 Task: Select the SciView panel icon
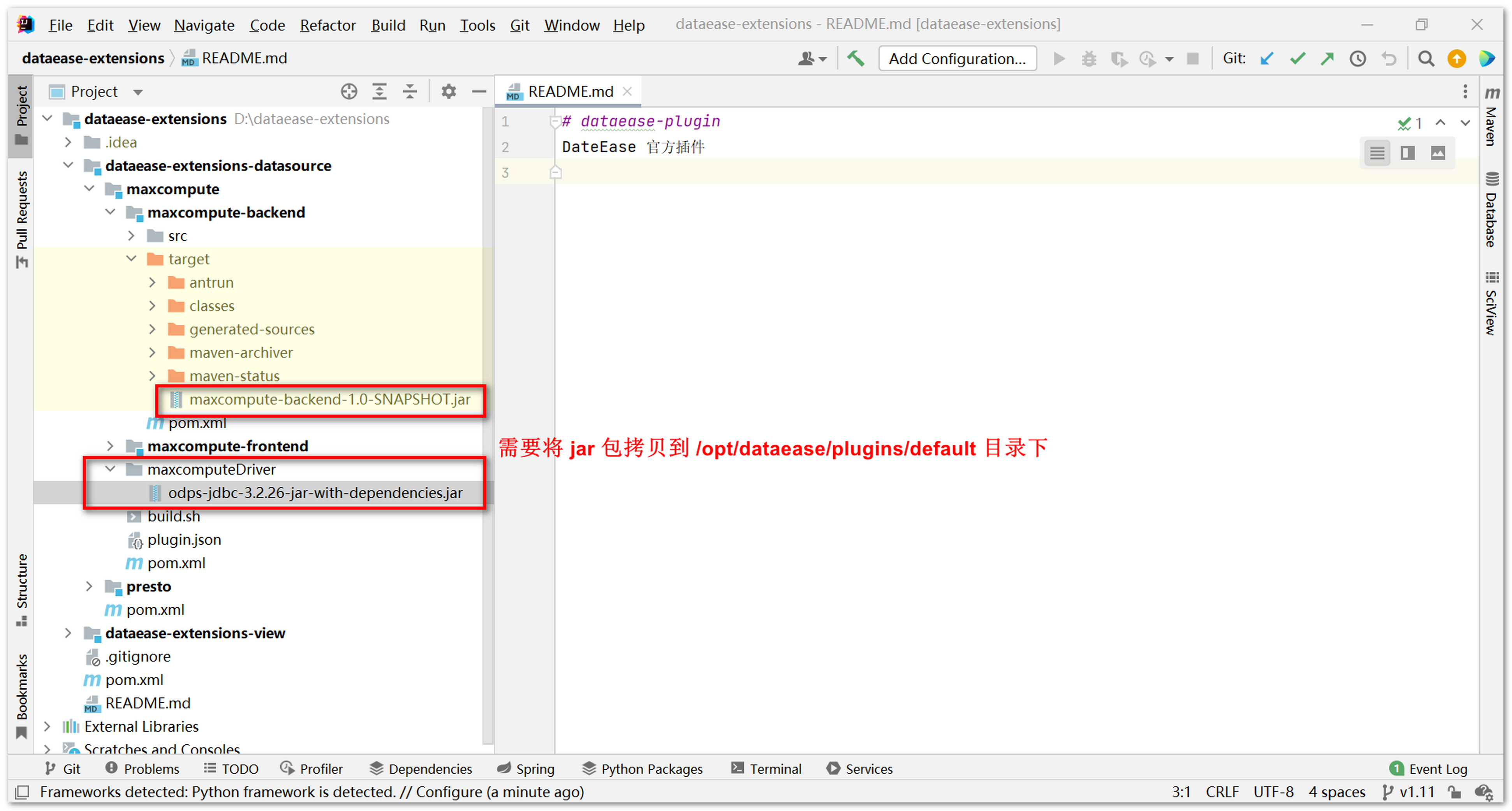(x=1493, y=277)
